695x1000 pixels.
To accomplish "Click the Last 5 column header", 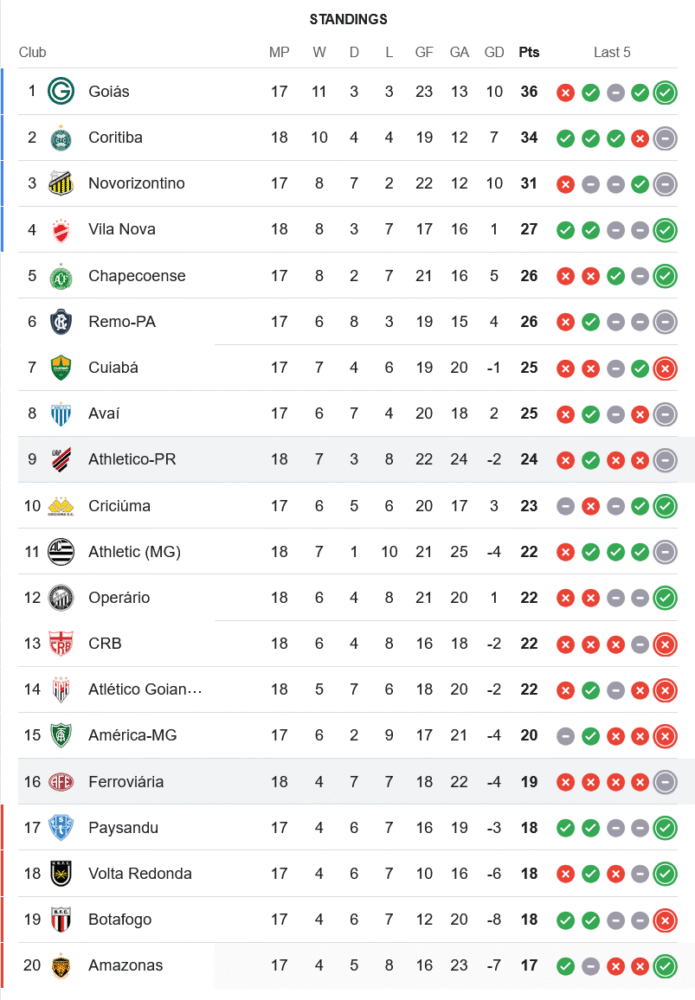I will [612, 52].
